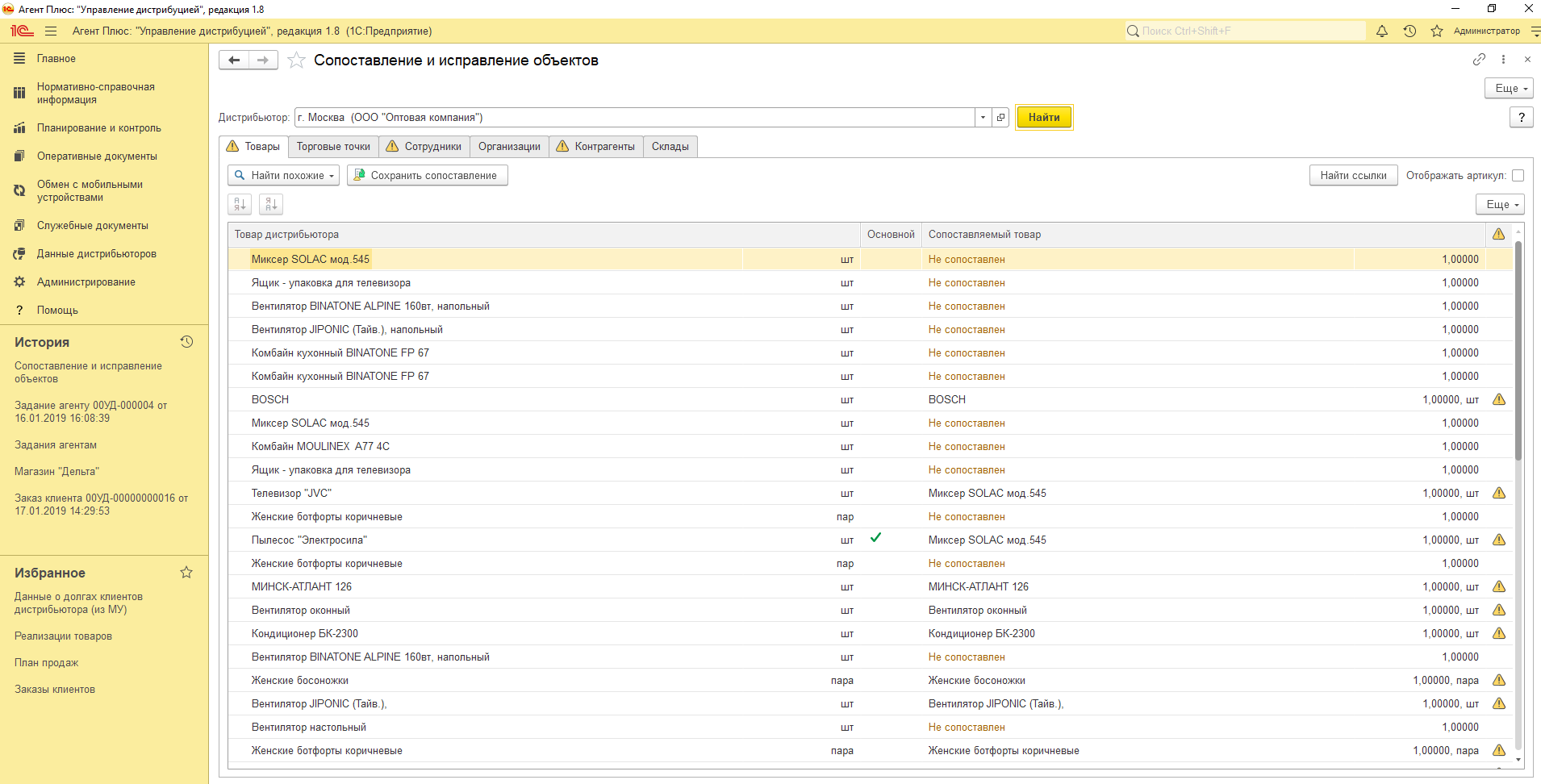Click the yellow Найти button
Viewport: 1541px width, 784px height.
(1044, 117)
